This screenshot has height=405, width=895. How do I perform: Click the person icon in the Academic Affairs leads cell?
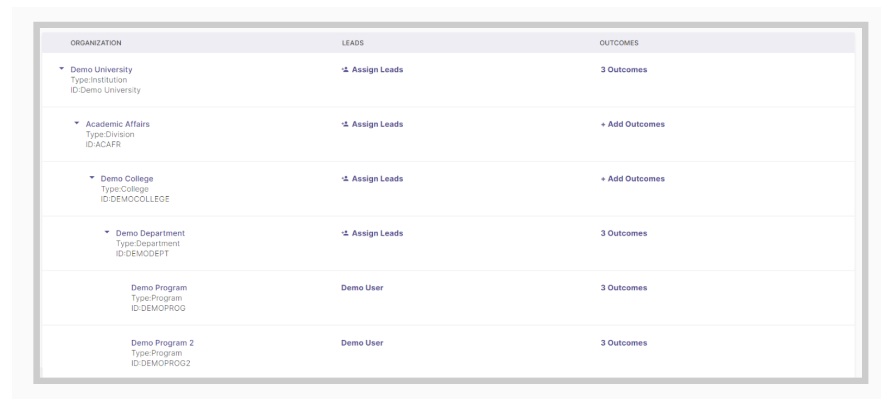(345, 124)
